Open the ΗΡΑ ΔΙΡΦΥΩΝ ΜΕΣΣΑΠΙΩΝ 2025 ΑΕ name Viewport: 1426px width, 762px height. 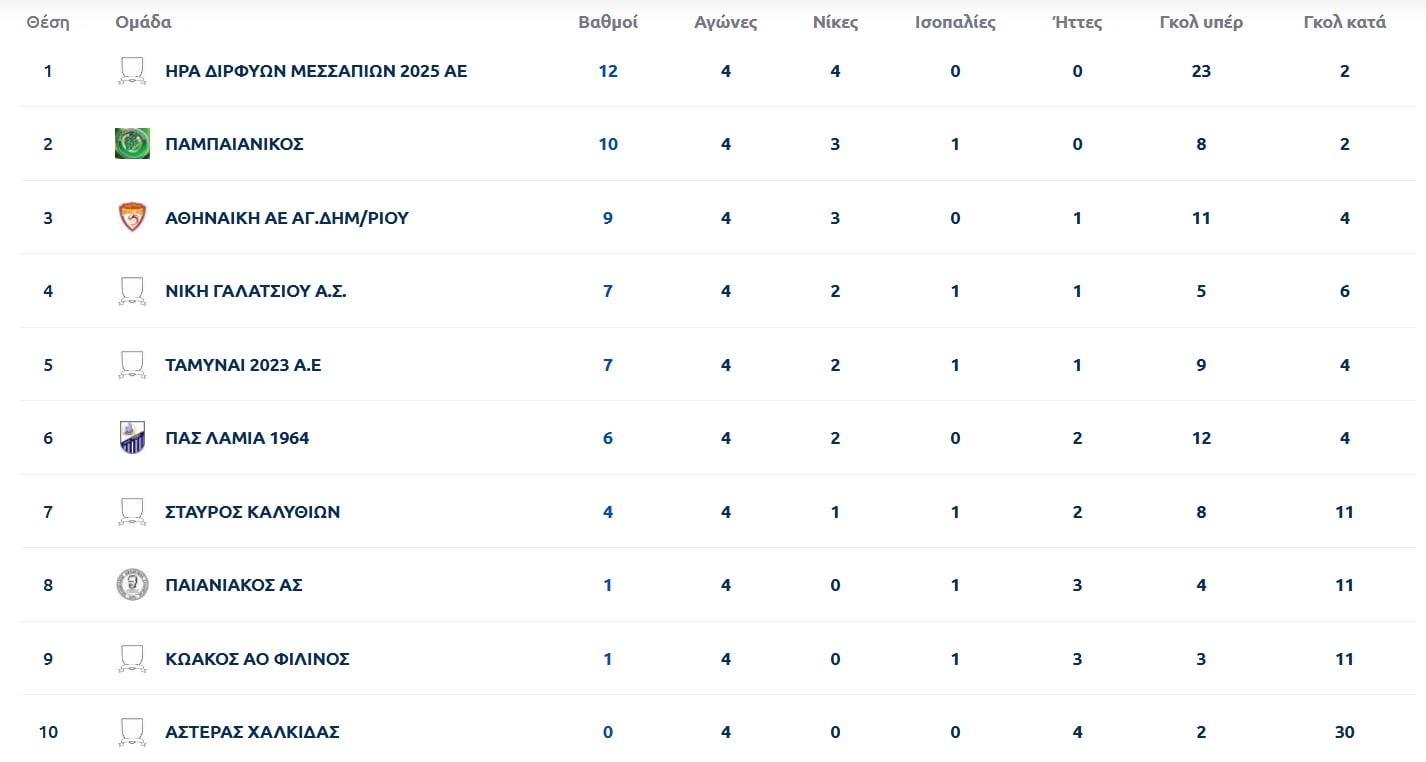(x=316, y=71)
